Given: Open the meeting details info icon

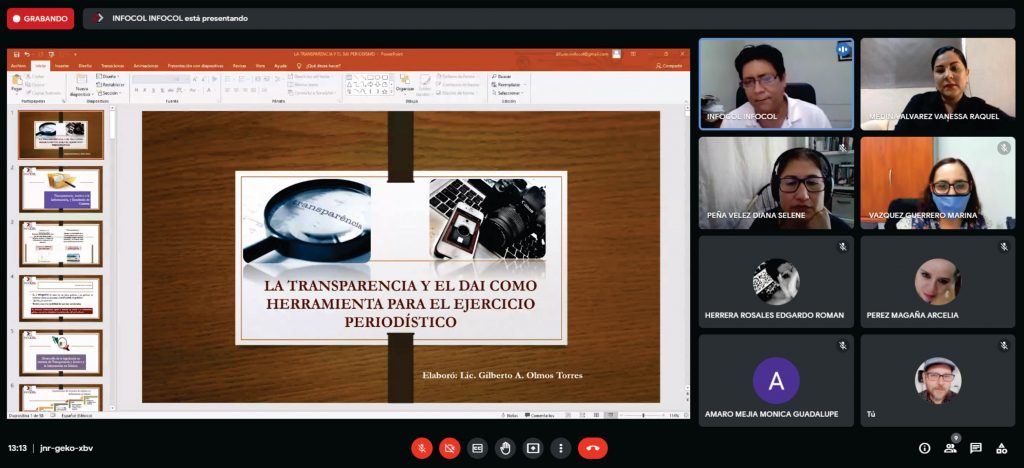Looking at the screenshot, I should pos(924,448).
